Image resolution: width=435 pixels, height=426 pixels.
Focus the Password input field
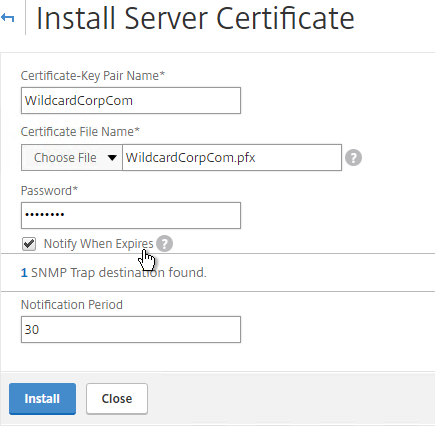click(131, 215)
